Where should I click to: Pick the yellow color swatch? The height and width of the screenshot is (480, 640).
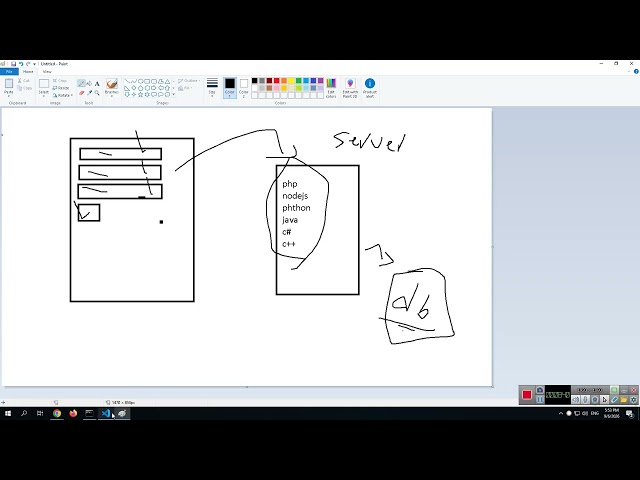(291, 81)
